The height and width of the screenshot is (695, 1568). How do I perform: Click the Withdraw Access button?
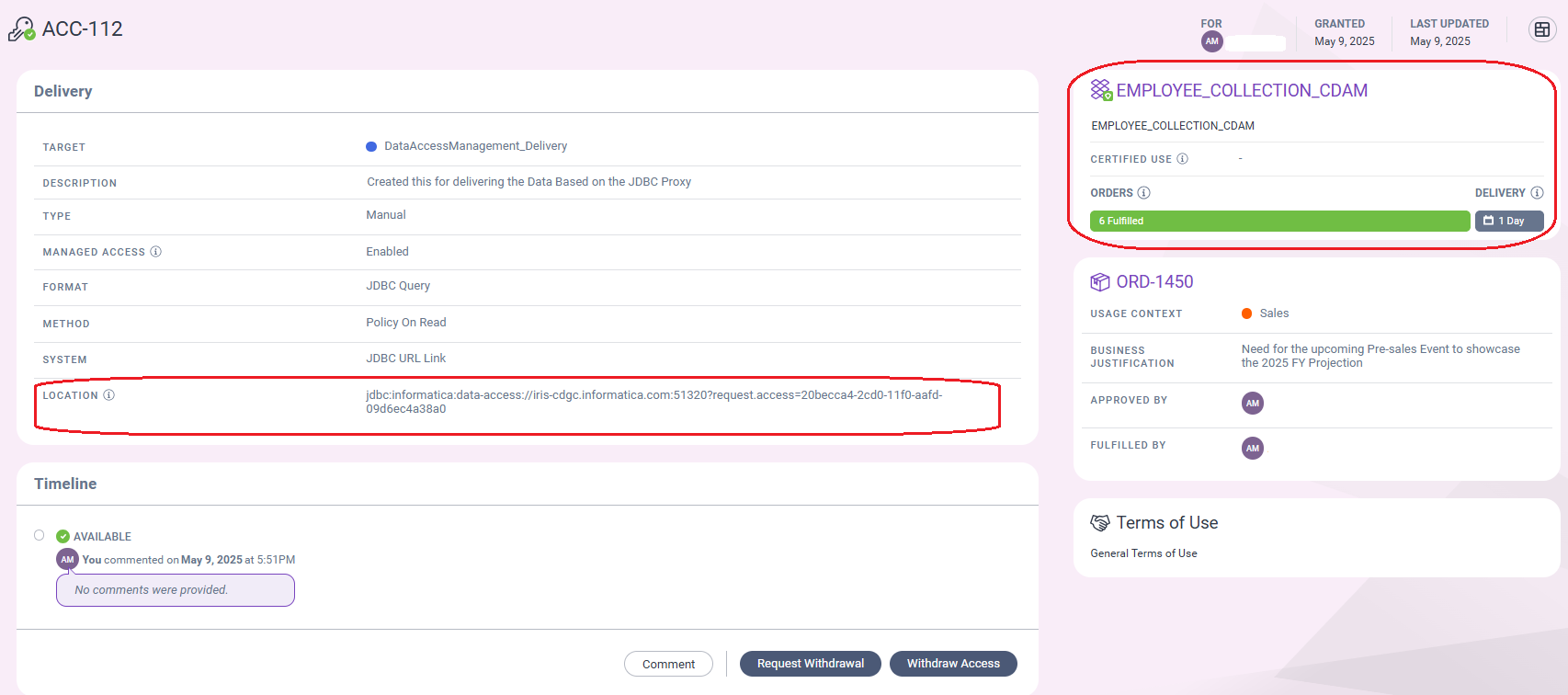pyautogui.click(x=953, y=664)
